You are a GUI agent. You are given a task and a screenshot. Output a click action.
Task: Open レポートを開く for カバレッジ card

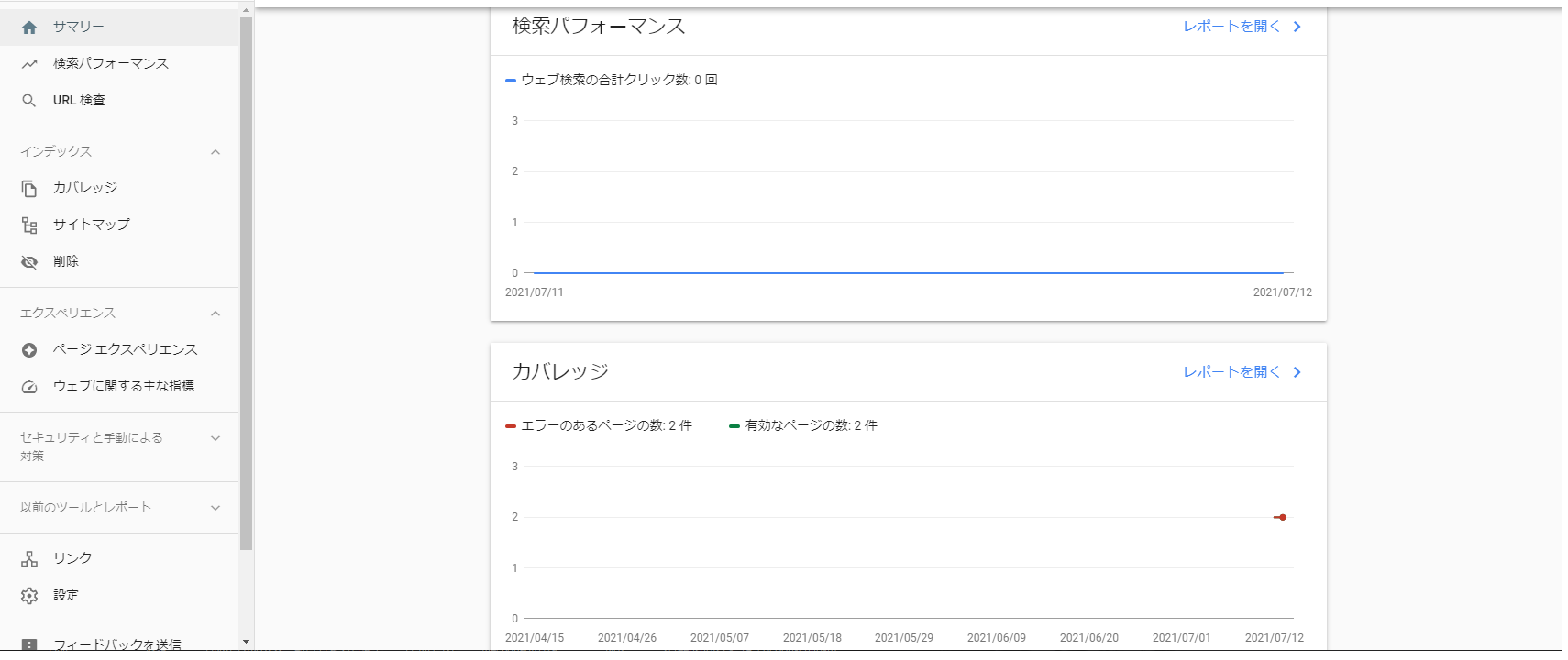[x=1242, y=372]
